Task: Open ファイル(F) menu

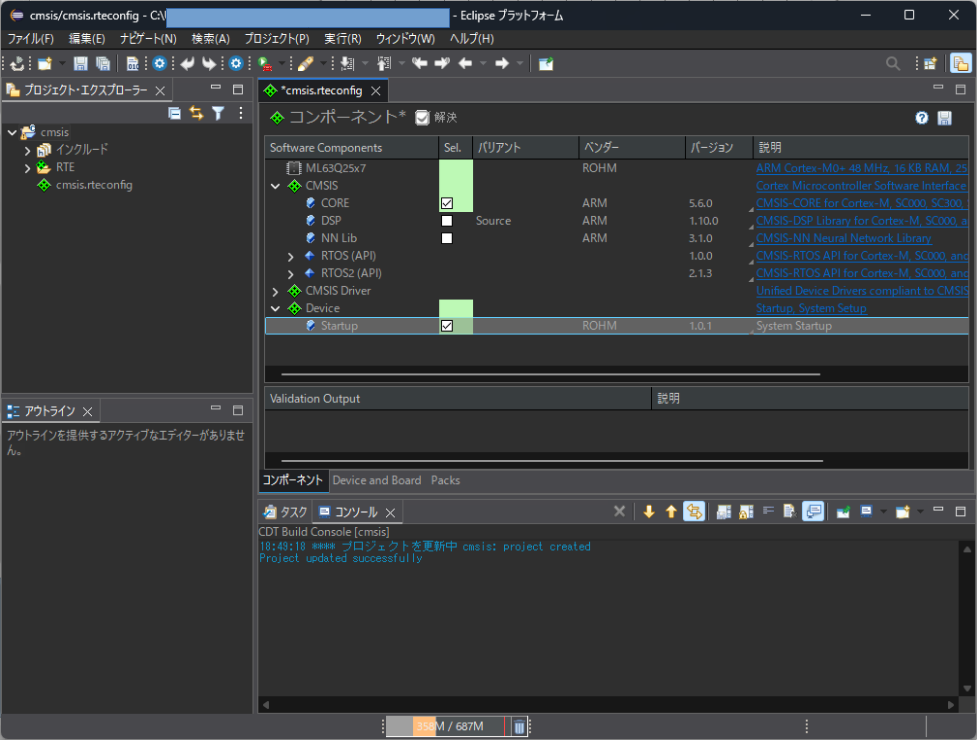Action: pyautogui.click(x=31, y=39)
